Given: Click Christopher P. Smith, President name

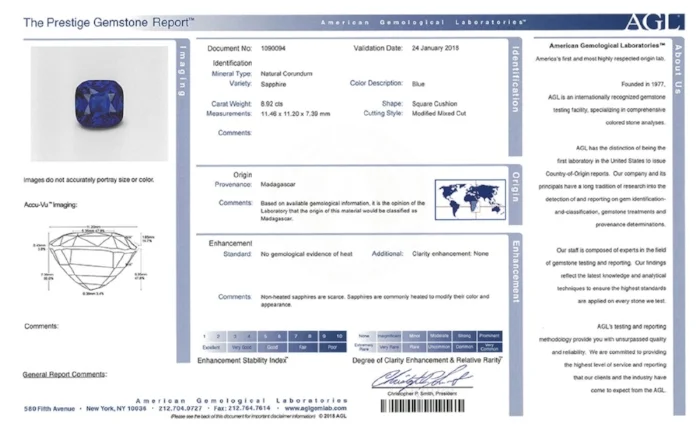Looking at the screenshot, I should (422, 394).
